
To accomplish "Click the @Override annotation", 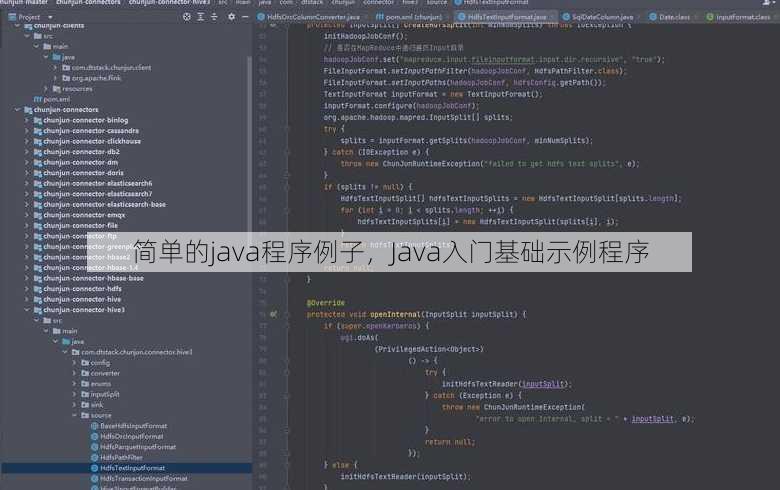I will click(326, 303).
